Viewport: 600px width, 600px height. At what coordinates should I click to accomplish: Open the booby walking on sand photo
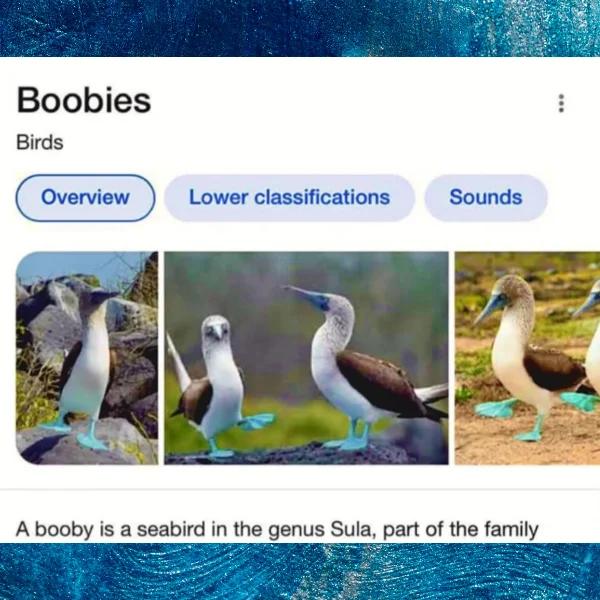click(x=527, y=358)
